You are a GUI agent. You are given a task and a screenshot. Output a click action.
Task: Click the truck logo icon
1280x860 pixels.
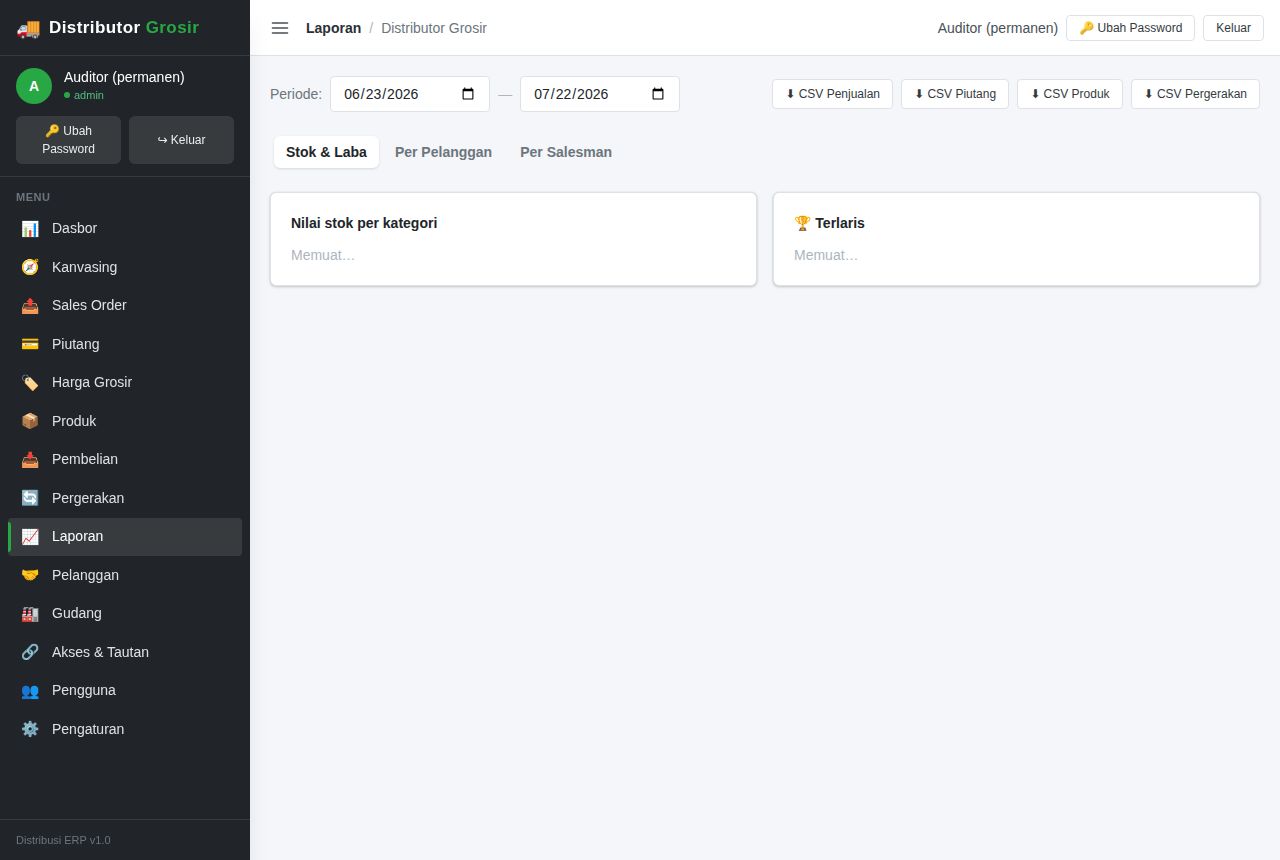pyautogui.click(x=28, y=28)
